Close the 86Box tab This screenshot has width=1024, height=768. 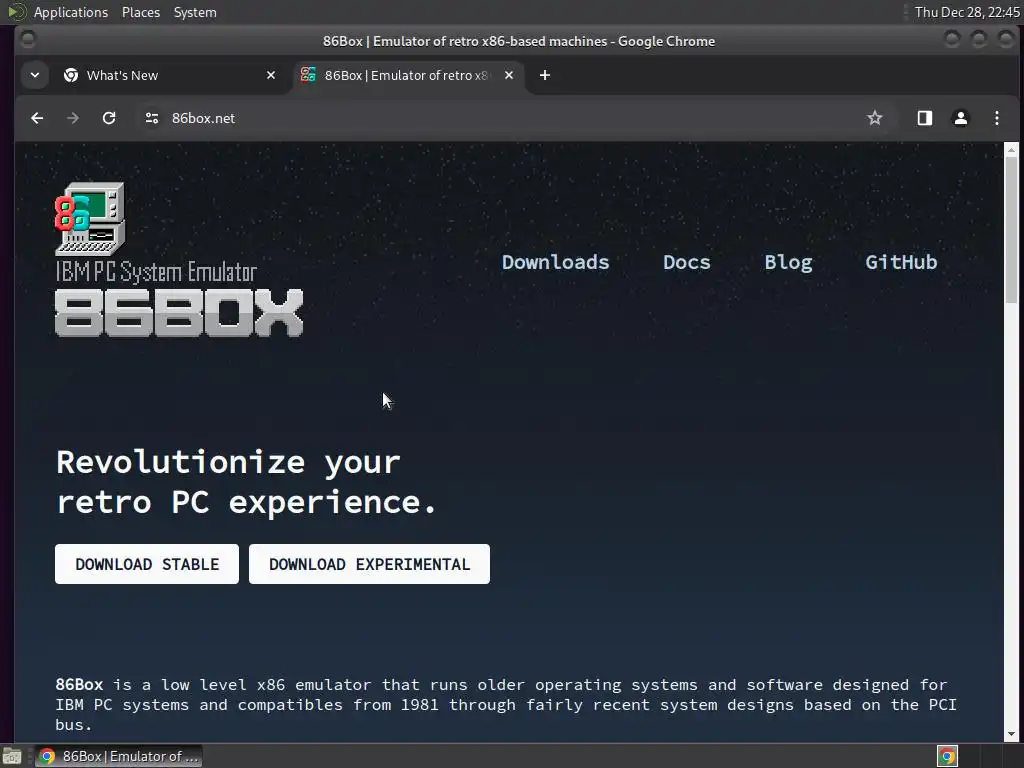pyautogui.click(x=509, y=75)
